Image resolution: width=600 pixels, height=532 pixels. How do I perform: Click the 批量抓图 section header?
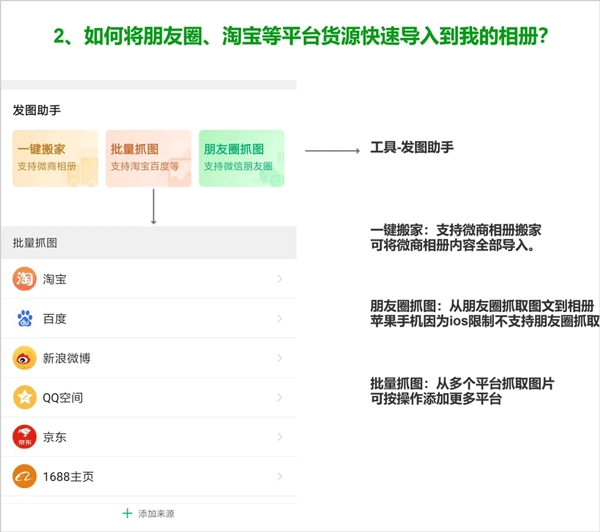[x=35, y=243]
